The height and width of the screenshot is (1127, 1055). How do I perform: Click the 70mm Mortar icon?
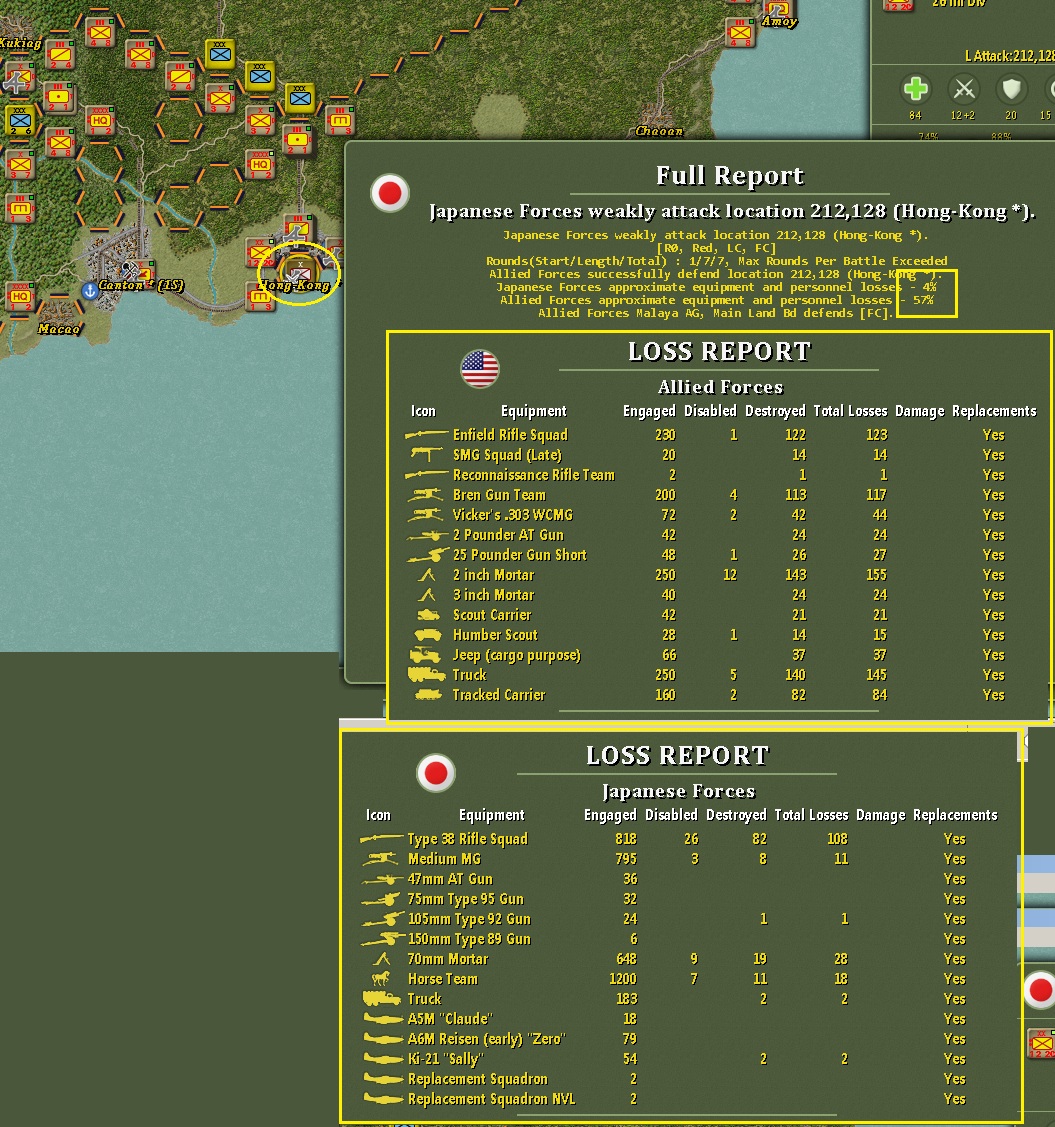382,959
